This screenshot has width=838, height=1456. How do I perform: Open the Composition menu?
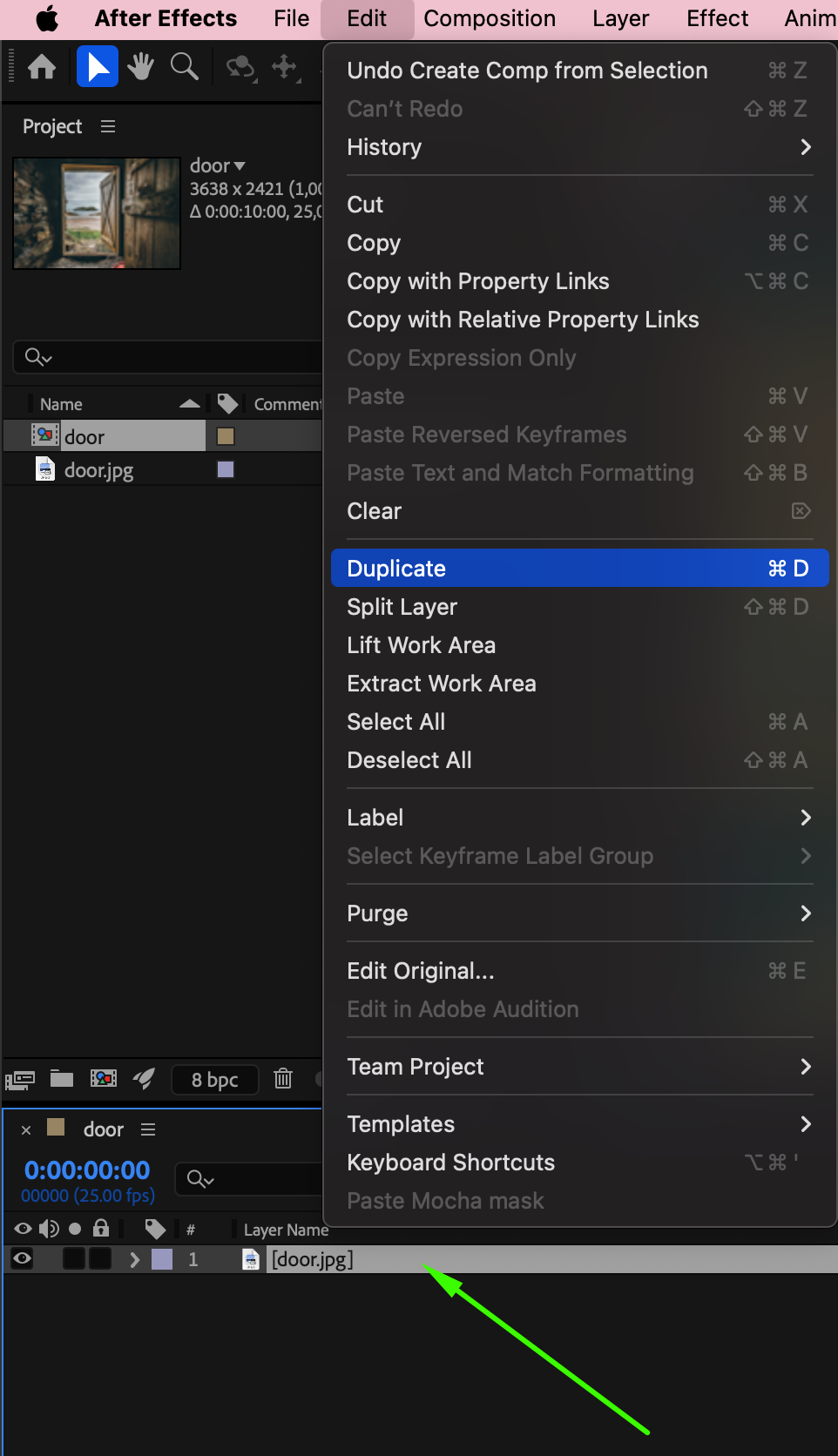point(490,18)
